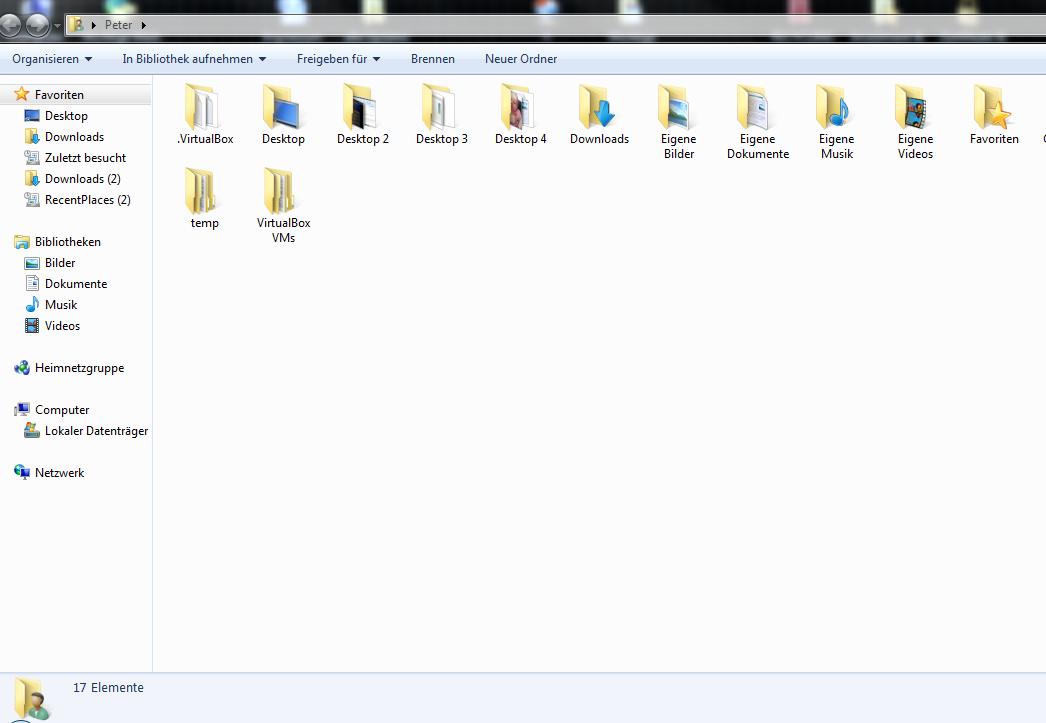Image resolution: width=1046 pixels, height=723 pixels.
Task: Open the temp folder
Action: (x=204, y=195)
